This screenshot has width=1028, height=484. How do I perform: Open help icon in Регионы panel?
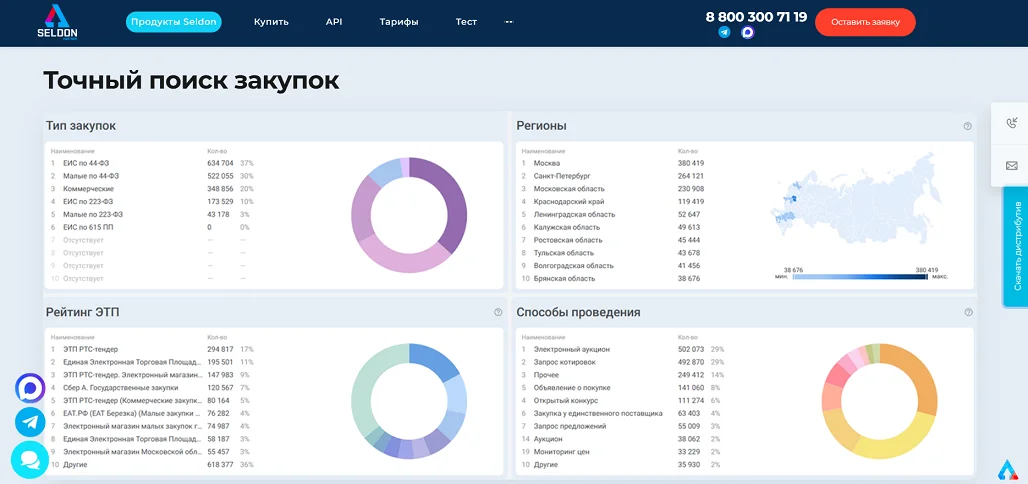[x=967, y=126]
